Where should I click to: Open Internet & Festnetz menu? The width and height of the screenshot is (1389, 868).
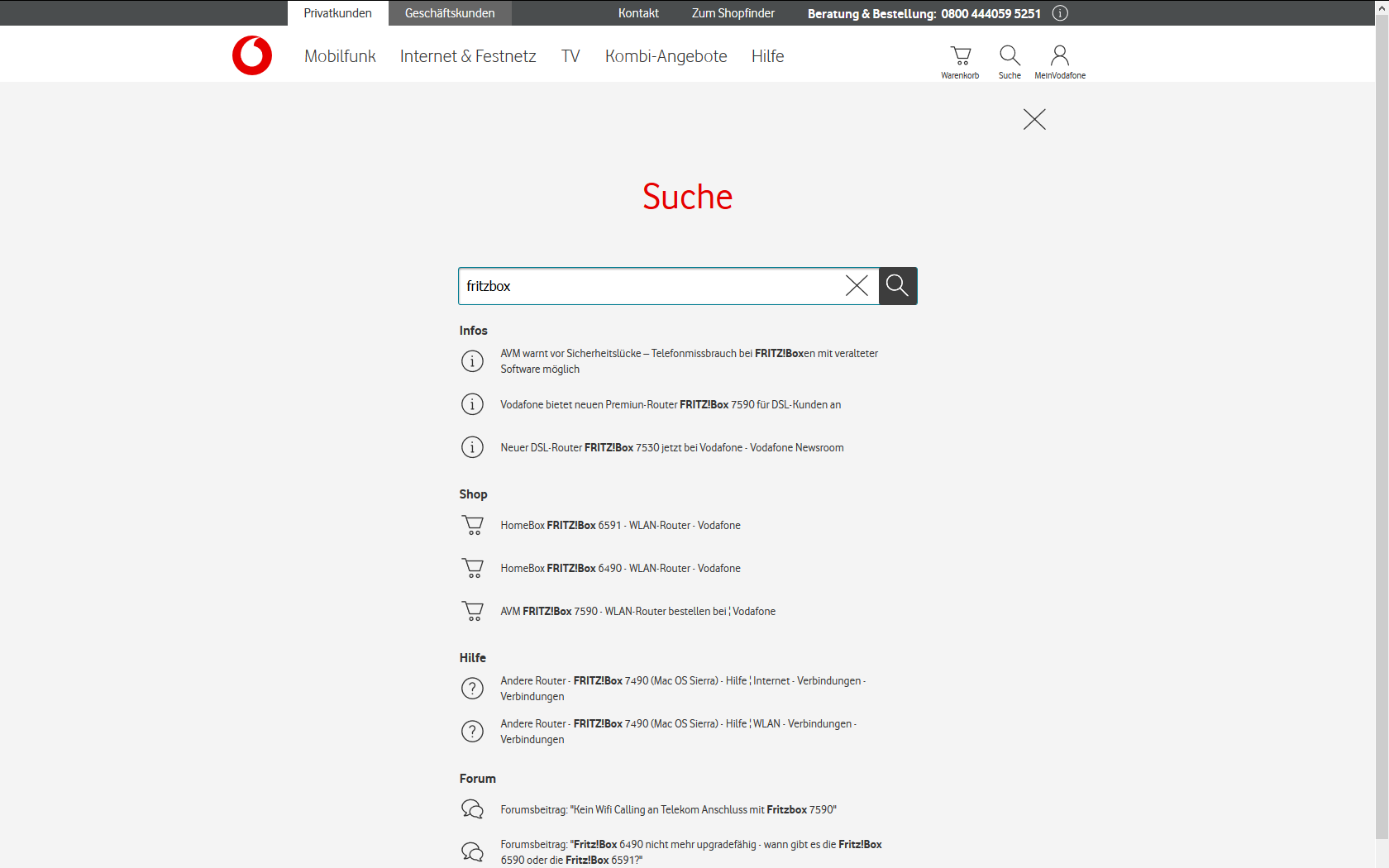click(468, 56)
